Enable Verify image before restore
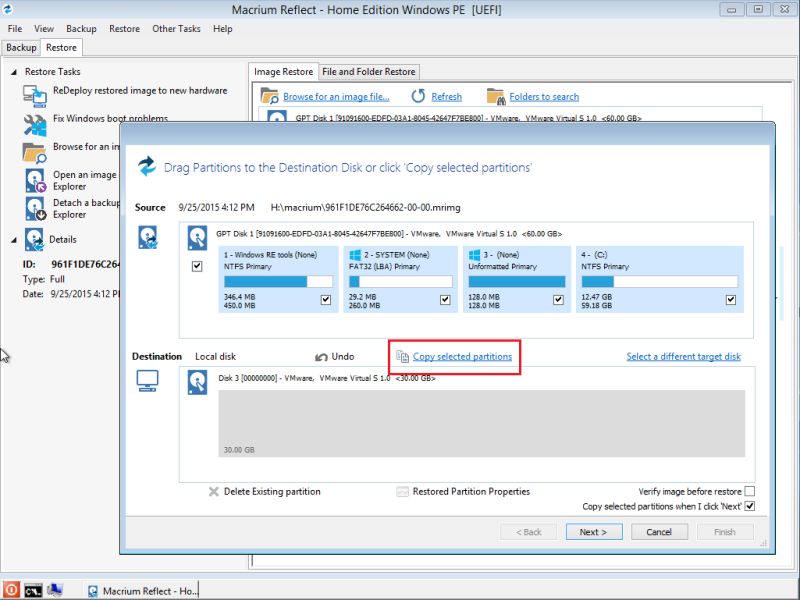This screenshot has width=800, height=600. pyautogui.click(x=749, y=491)
